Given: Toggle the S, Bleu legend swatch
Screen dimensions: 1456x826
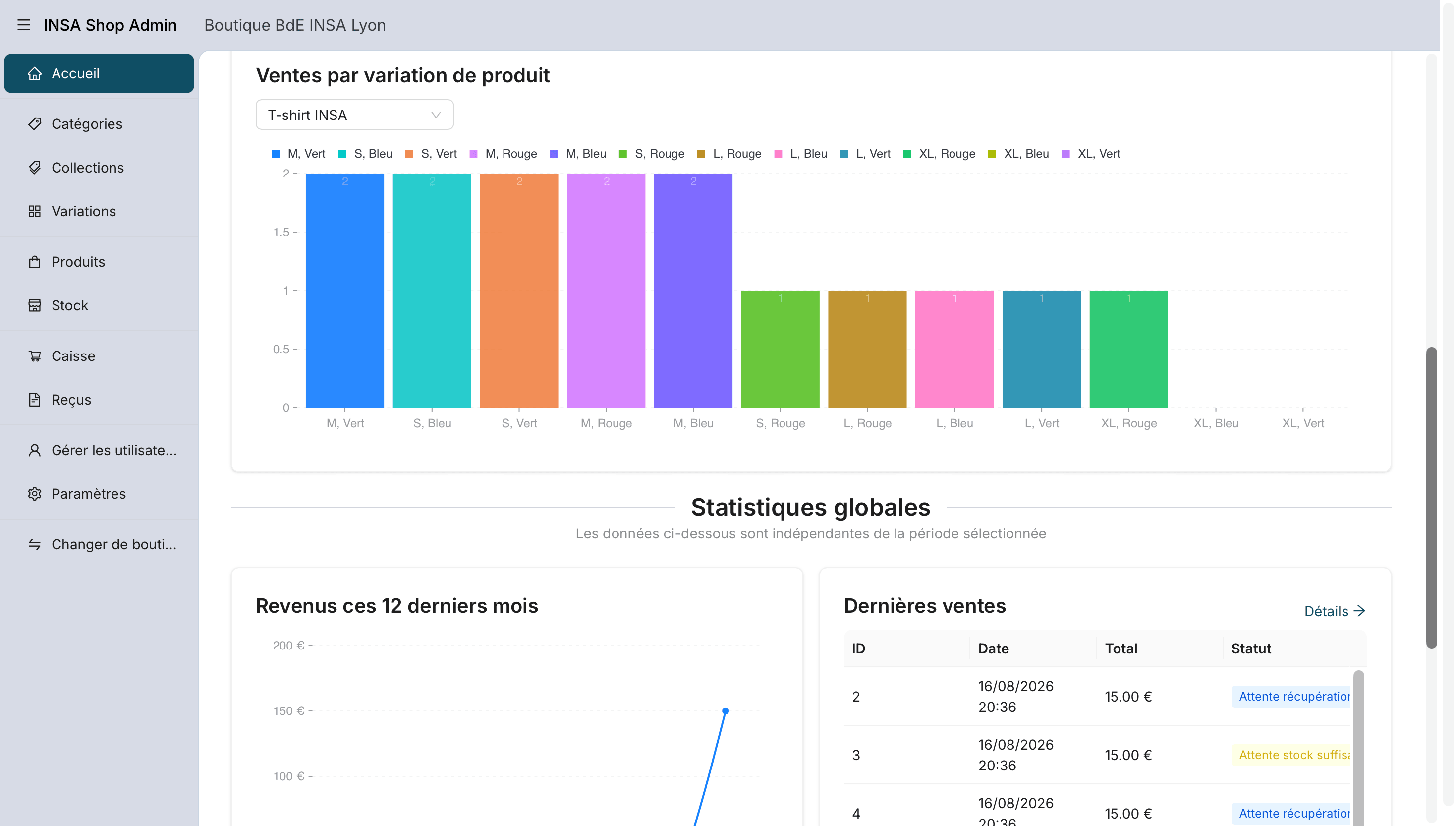Looking at the screenshot, I should [x=342, y=154].
